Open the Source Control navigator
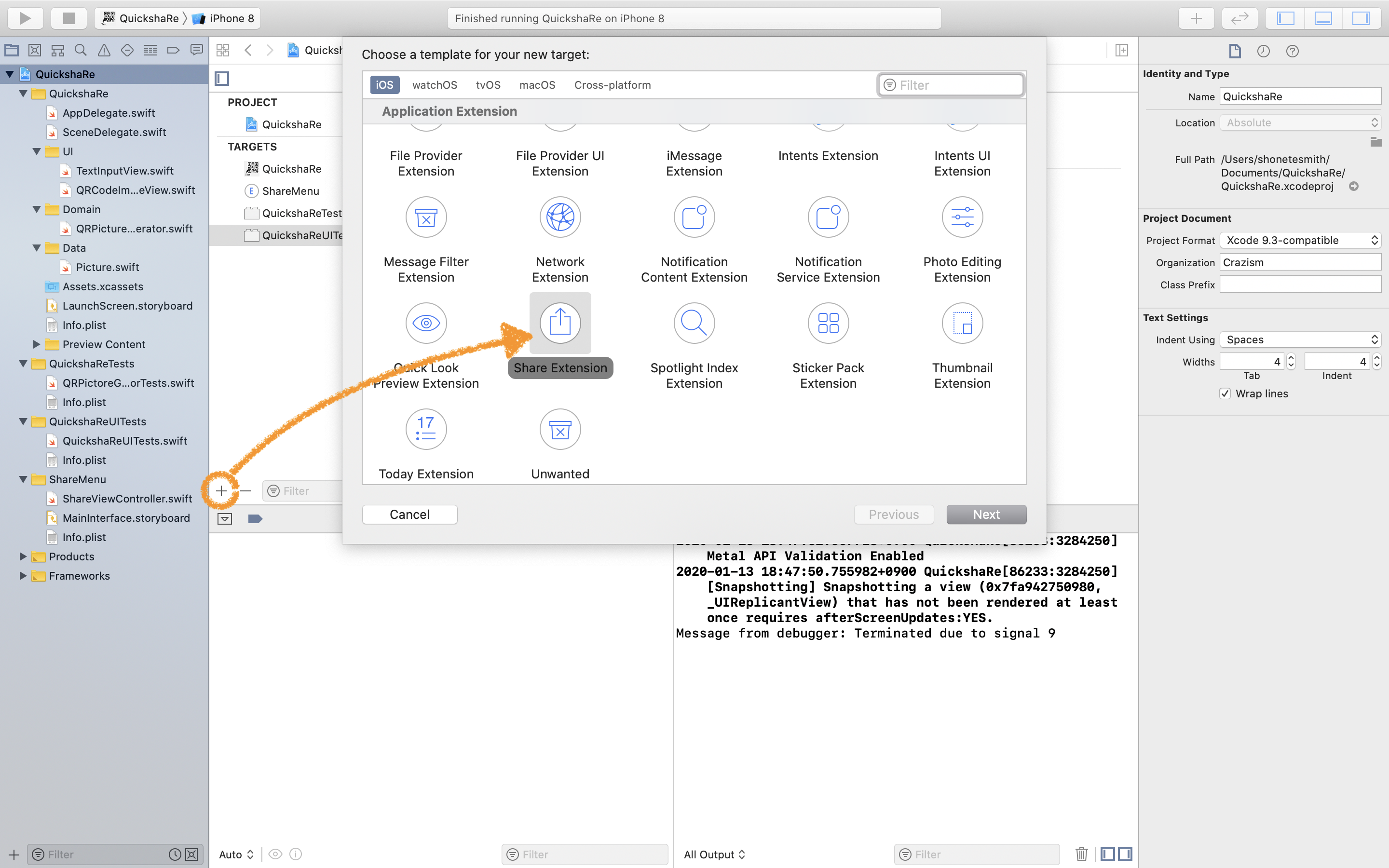Image resolution: width=1389 pixels, height=868 pixels. pos(34,51)
